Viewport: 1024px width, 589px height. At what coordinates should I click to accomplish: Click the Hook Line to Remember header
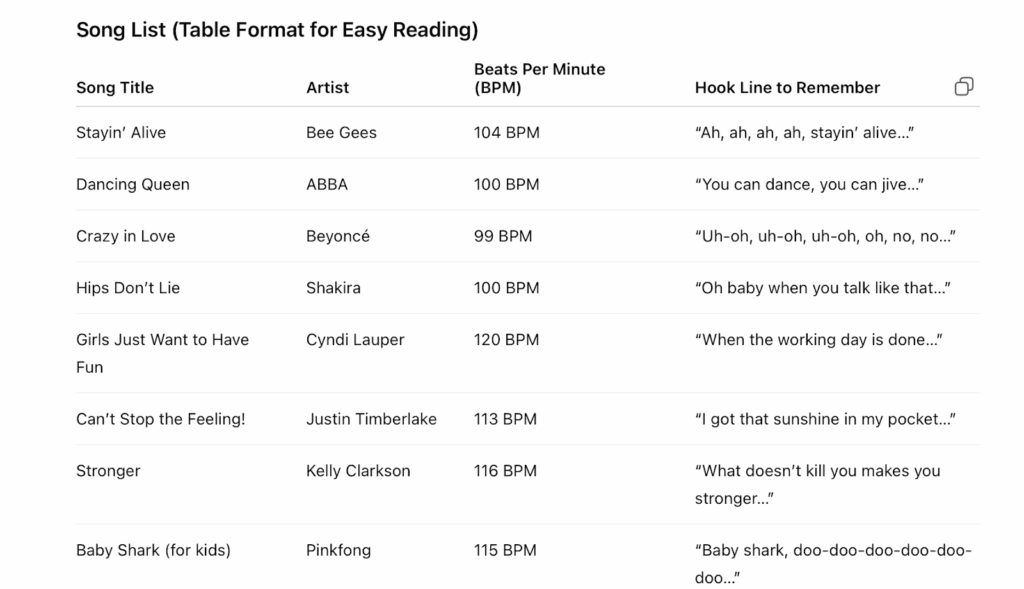(787, 88)
